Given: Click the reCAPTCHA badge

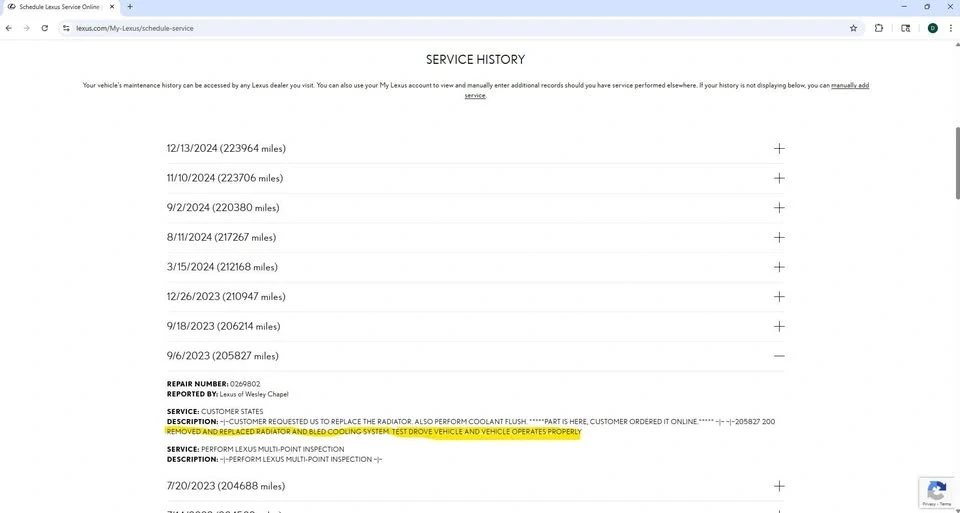Looking at the screenshot, I should [x=937, y=493].
